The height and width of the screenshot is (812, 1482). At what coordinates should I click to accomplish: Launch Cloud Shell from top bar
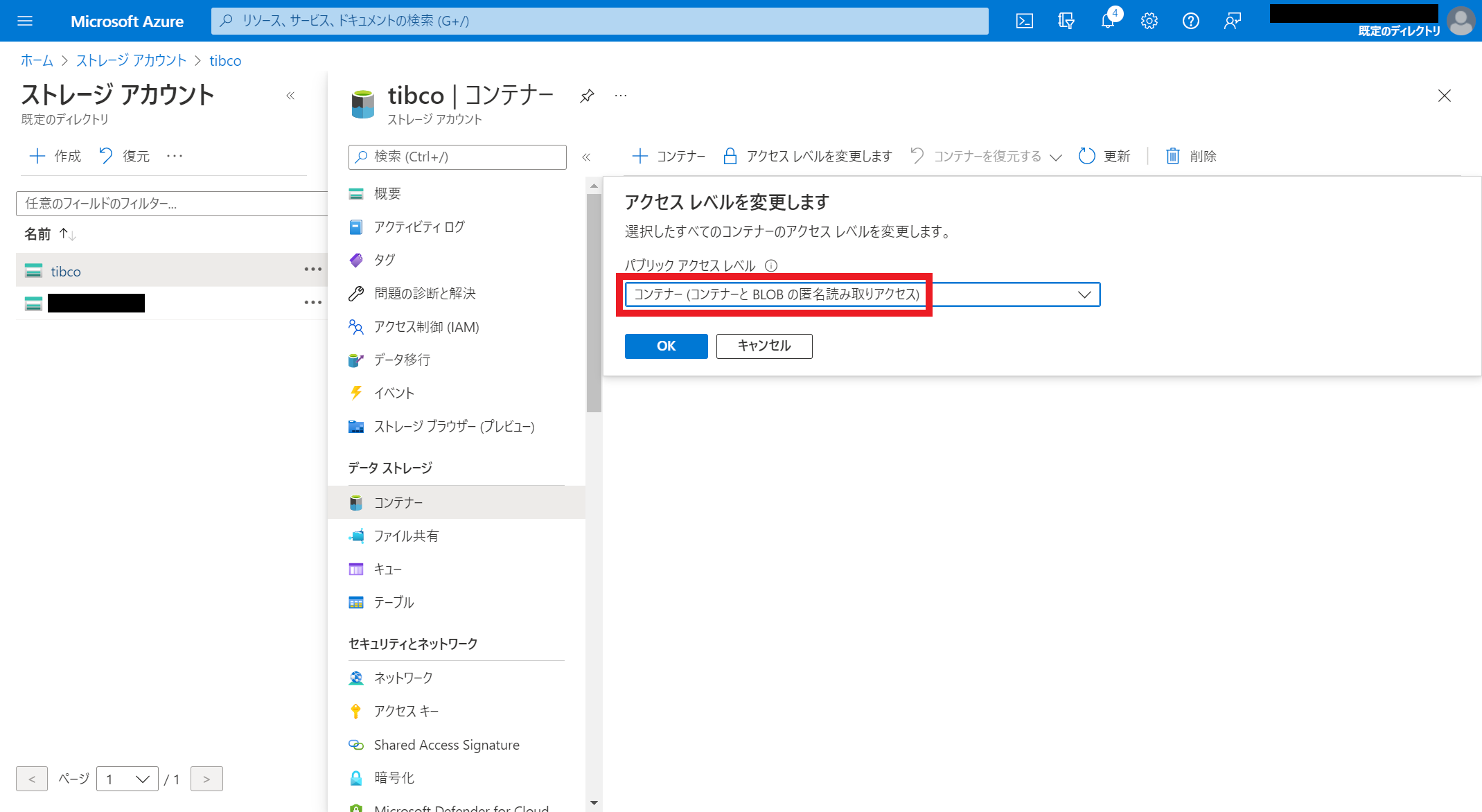pos(1024,21)
